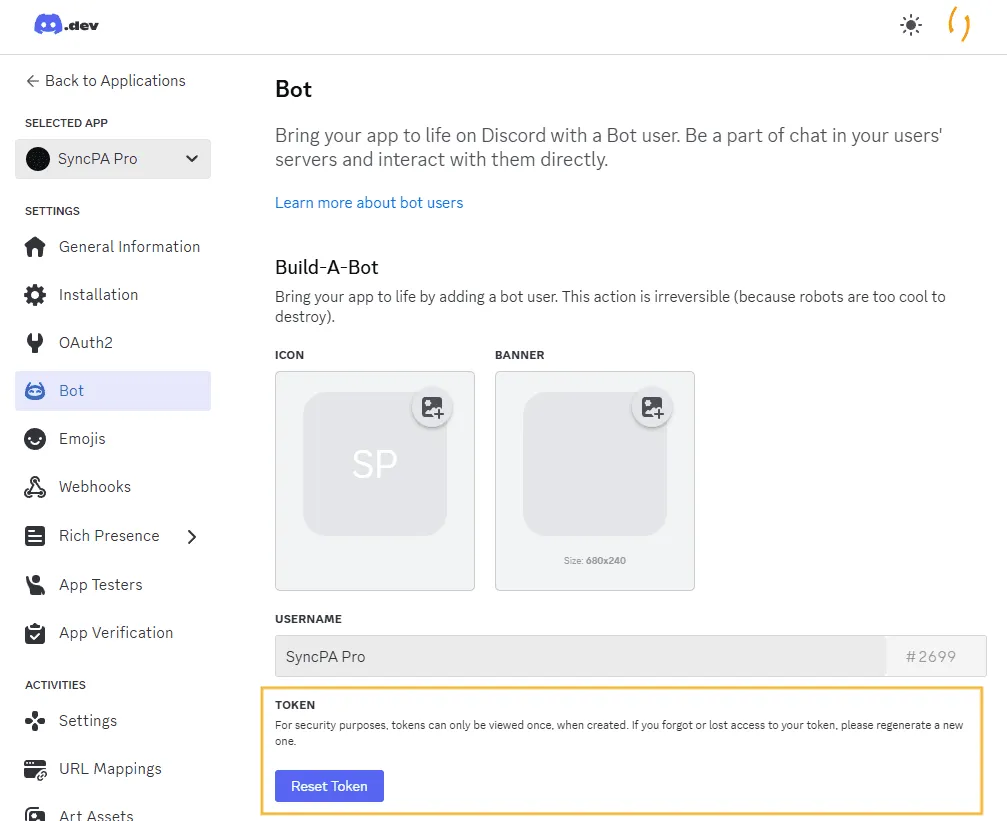
Task: Open the Learn more about bot users link
Action: (368, 202)
